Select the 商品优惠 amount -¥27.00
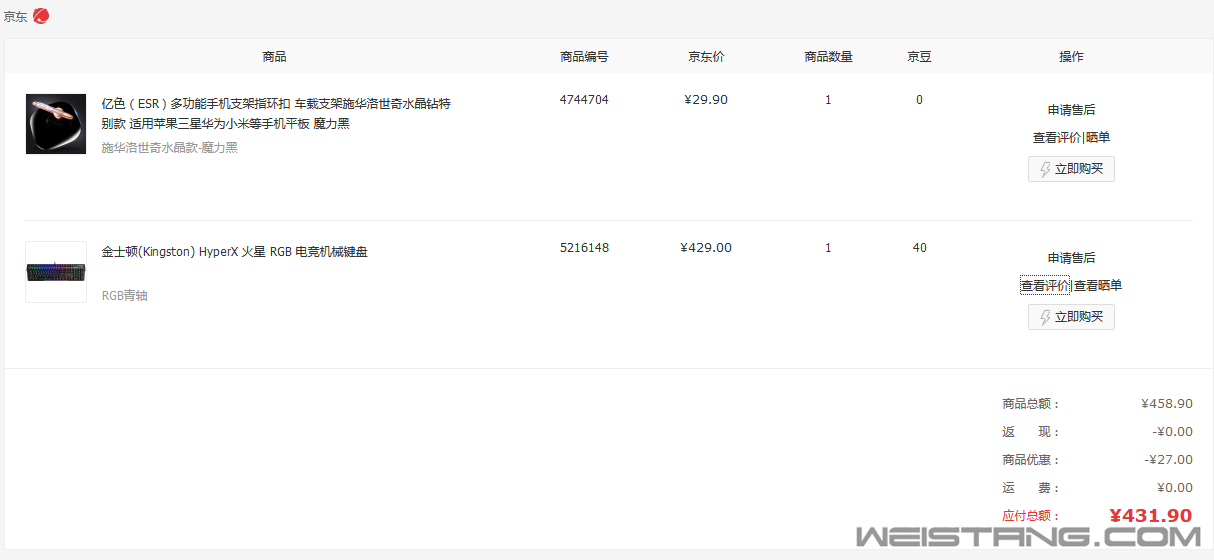This screenshot has height=560, width=1214. pyautogui.click(x=1169, y=460)
